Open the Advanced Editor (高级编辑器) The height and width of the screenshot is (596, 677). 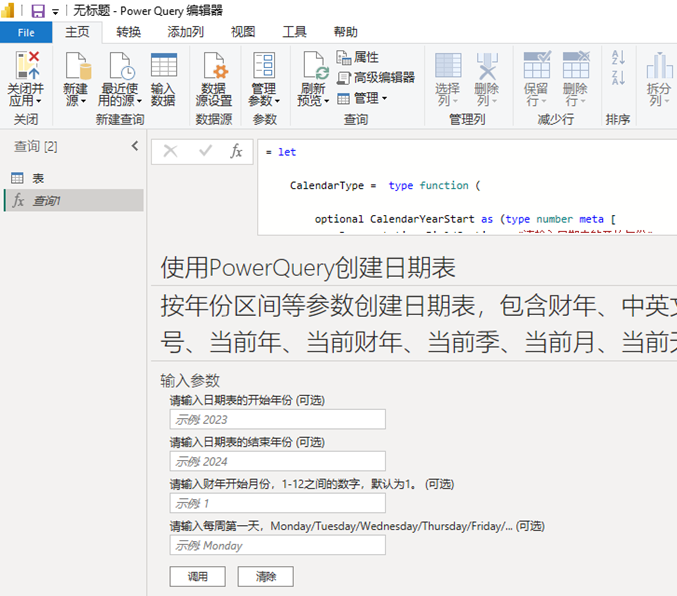pyautogui.click(x=376, y=77)
